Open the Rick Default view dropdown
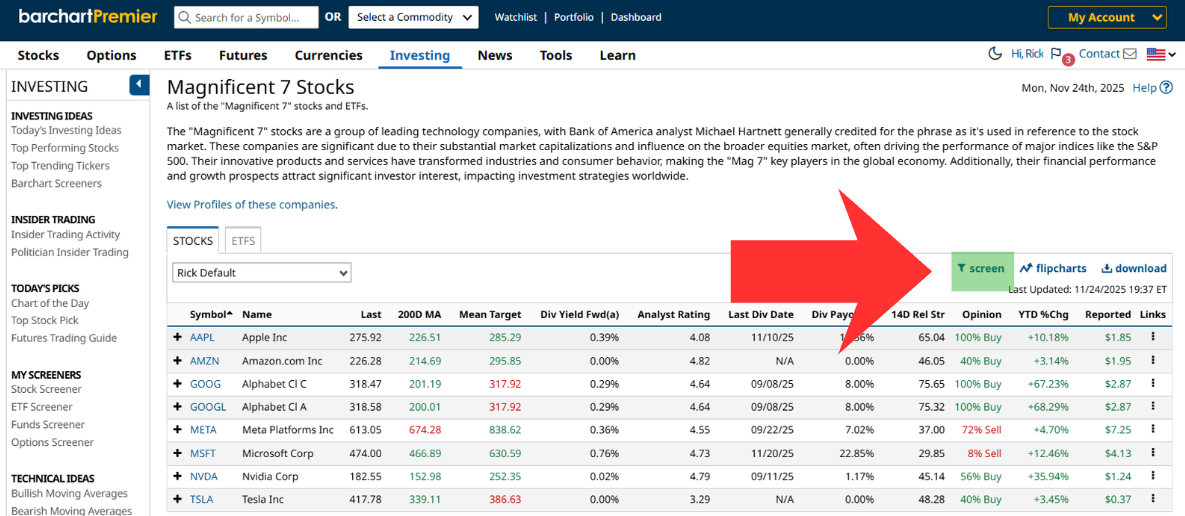This screenshot has width=1185, height=516. [x=262, y=273]
